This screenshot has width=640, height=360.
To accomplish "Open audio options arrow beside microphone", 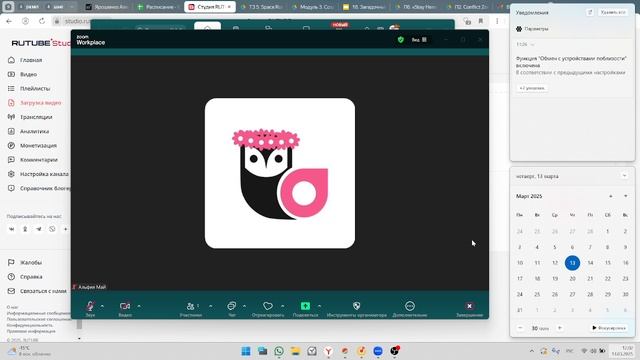I will point(102,306).
